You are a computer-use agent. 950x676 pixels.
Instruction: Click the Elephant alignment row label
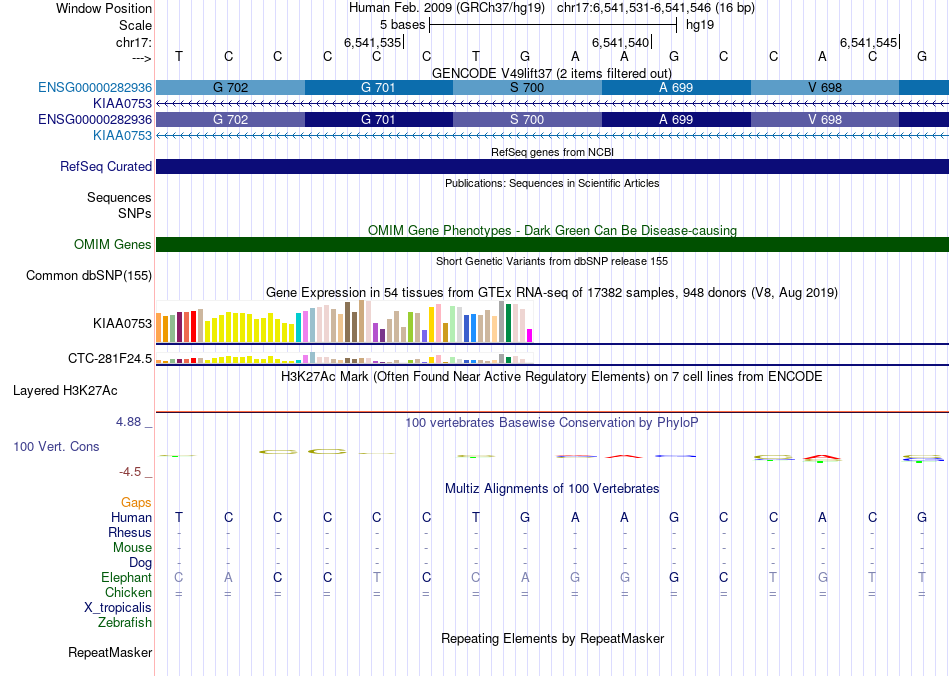pyautogui.click(x=127, y=577)
